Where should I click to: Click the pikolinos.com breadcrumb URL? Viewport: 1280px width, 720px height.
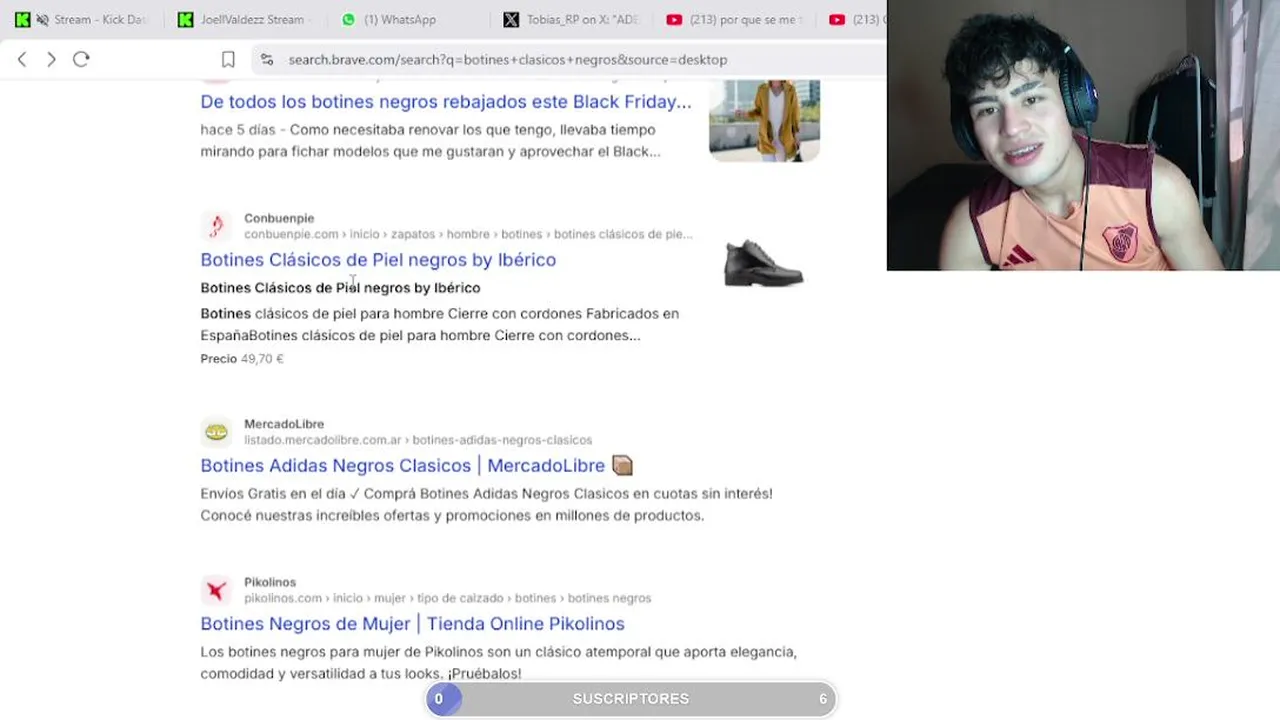447,598
